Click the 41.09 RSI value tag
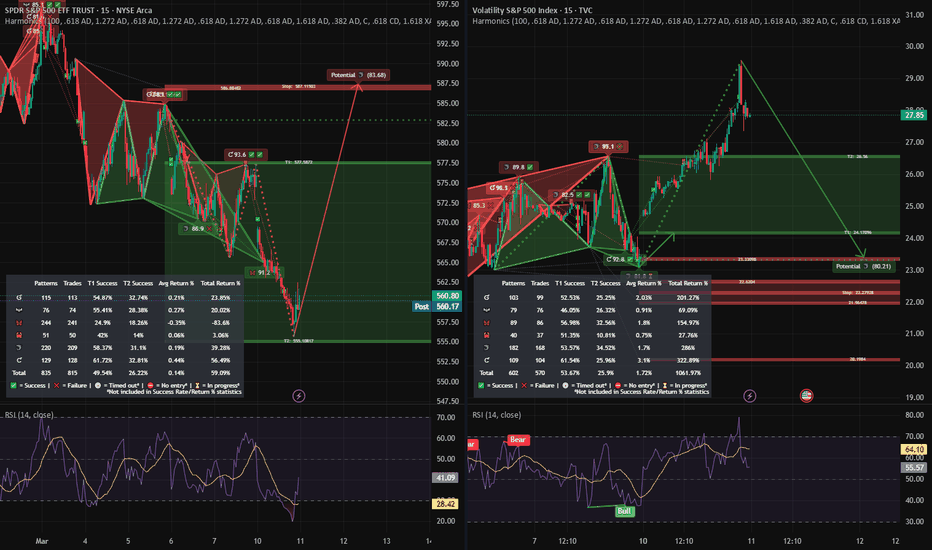The width and height of the screenshot is (932, 550). (446, 477)
